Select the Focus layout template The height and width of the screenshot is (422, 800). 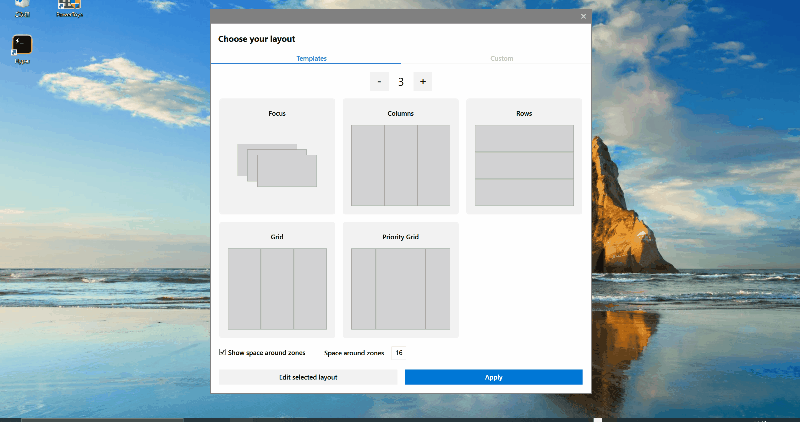[x=277, y=156]
